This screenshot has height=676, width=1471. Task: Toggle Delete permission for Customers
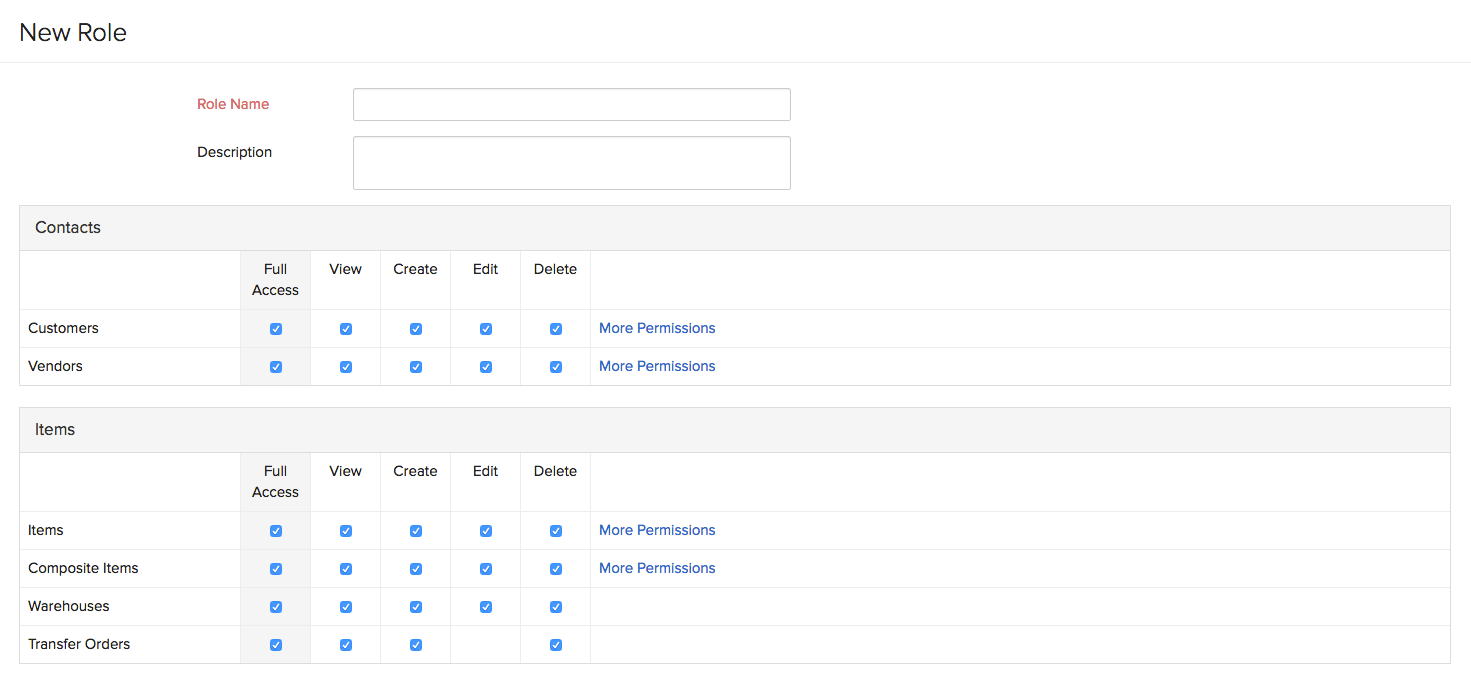click(556, 329)
